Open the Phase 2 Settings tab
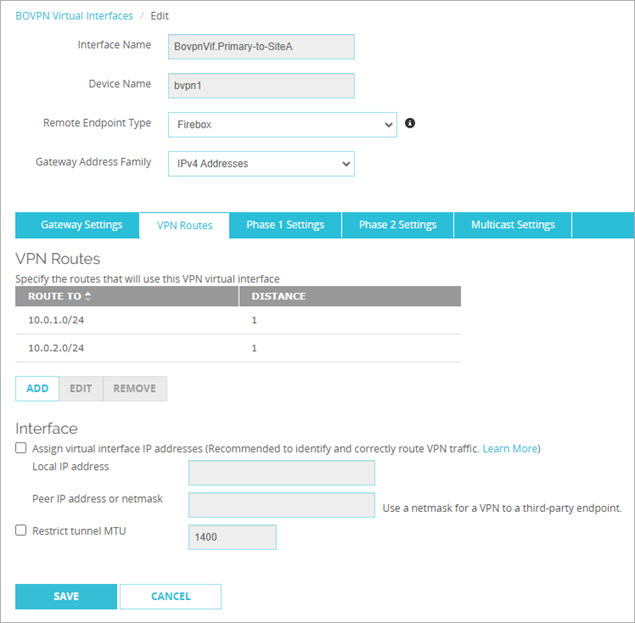This screenshot has height=623, width=635. [x=398, y=225]
